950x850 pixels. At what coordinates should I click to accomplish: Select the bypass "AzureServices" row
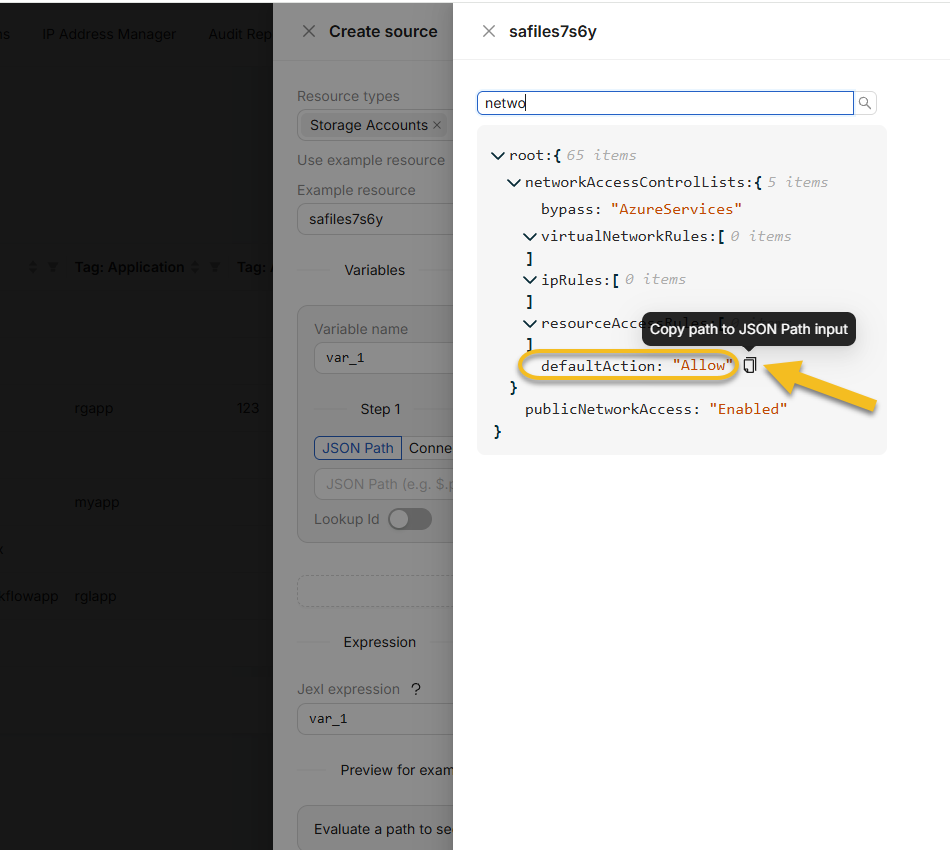click(641, 210)
